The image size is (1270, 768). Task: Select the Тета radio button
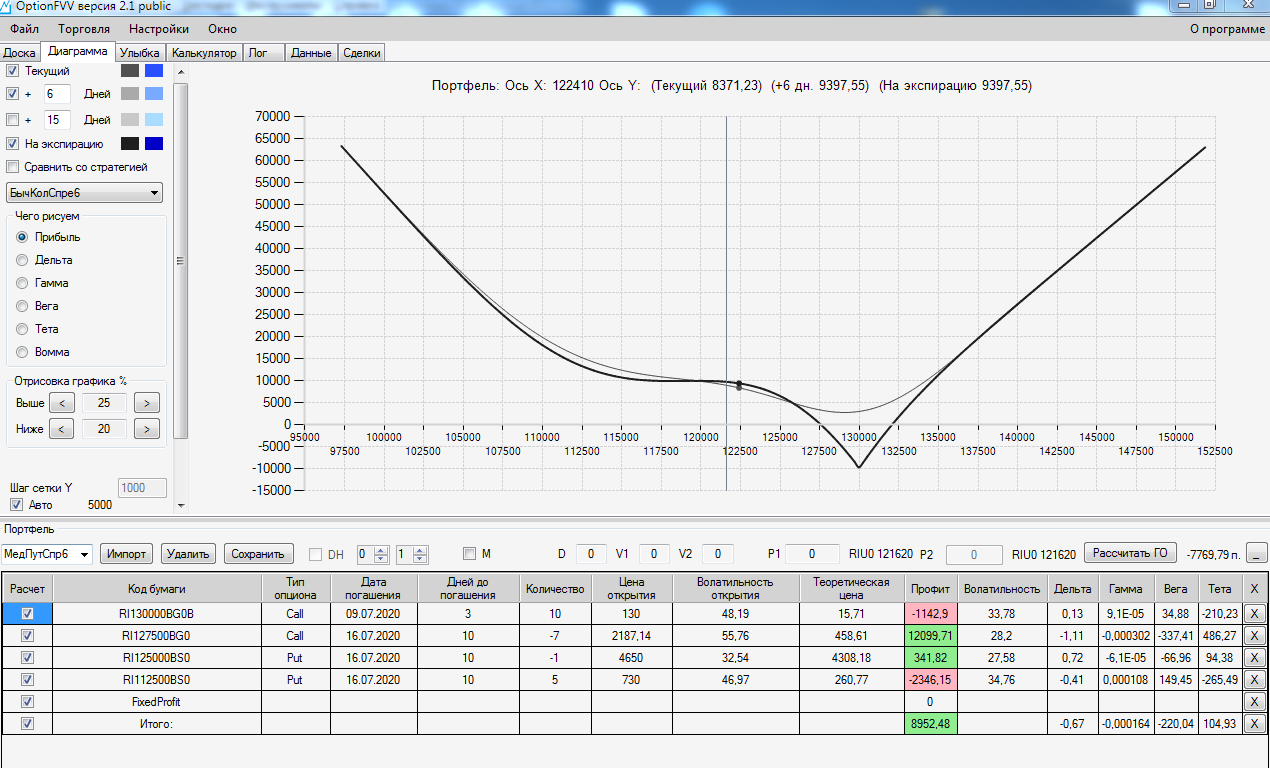(x=22, y=329)
